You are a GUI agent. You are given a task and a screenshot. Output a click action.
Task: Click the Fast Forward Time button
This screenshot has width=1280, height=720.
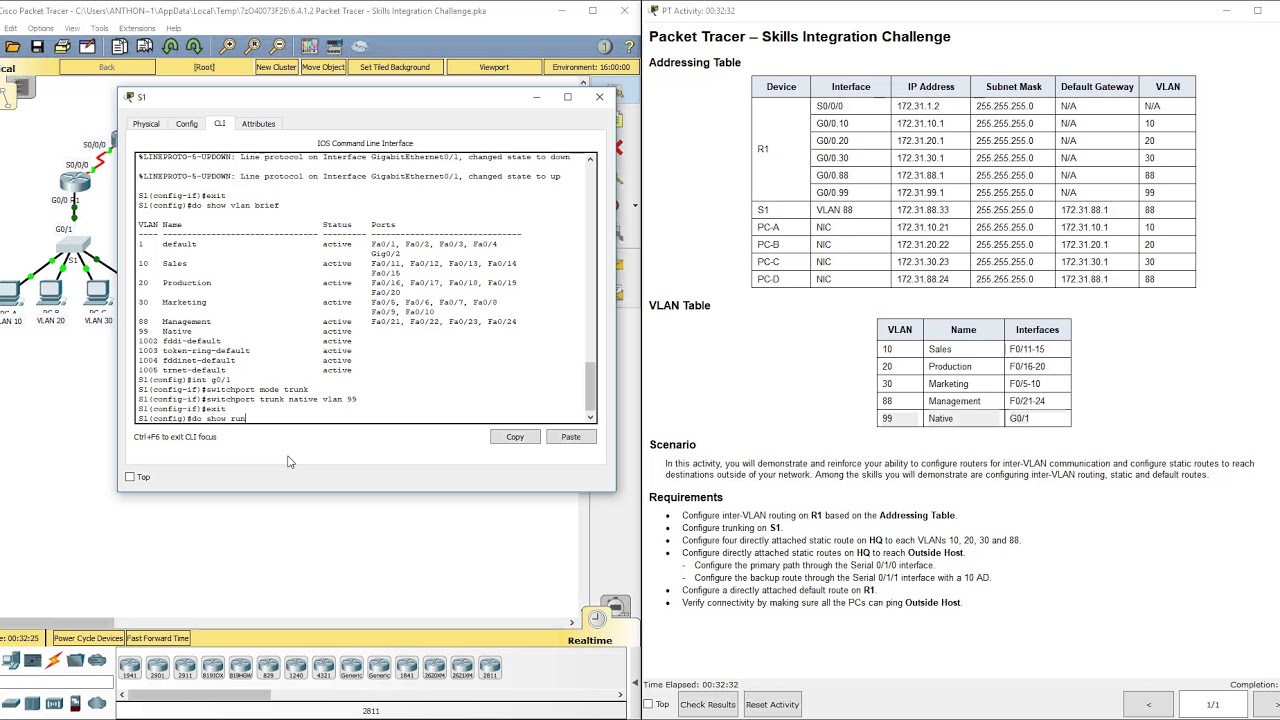coord(158,638)
